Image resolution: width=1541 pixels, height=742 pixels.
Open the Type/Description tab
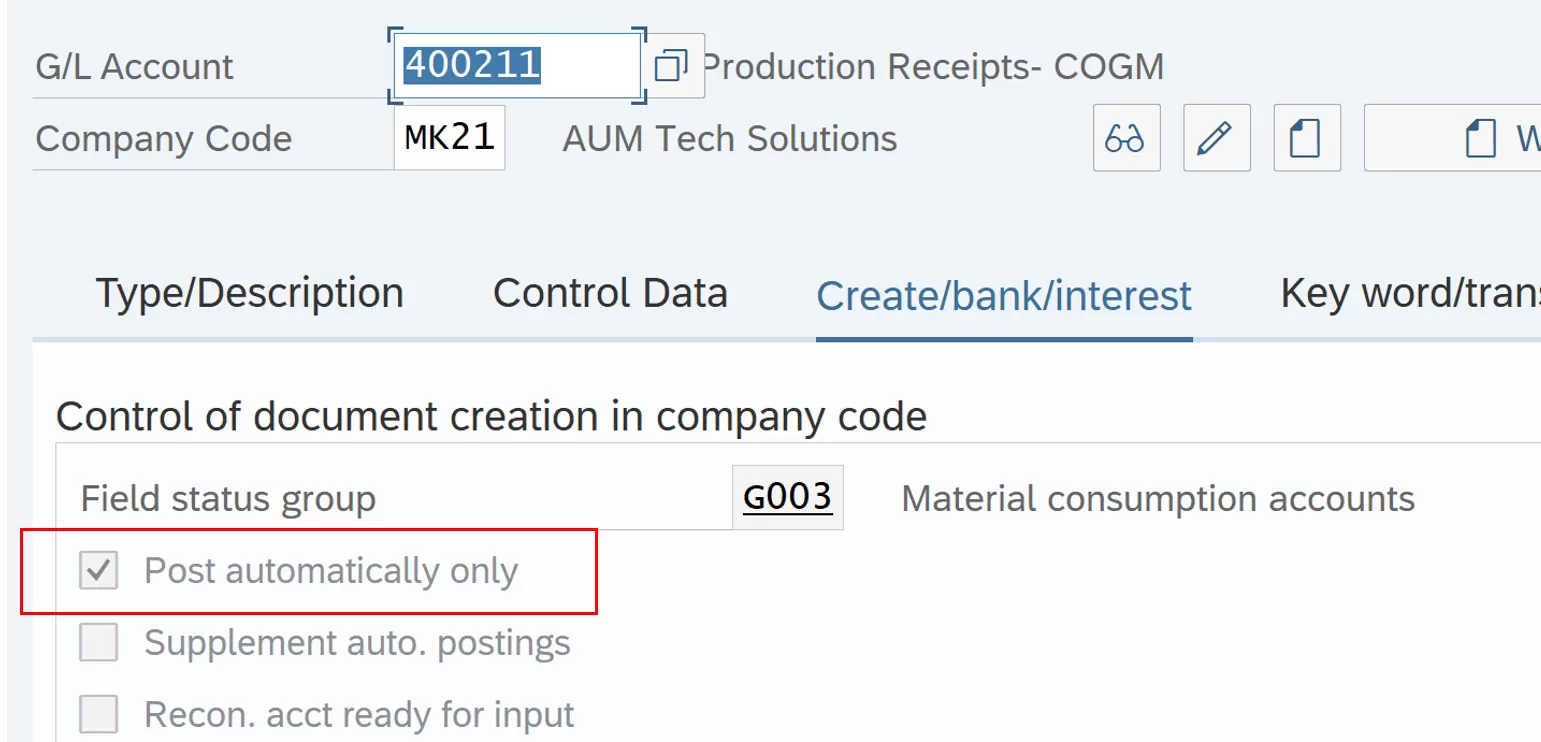pos(250,294)
